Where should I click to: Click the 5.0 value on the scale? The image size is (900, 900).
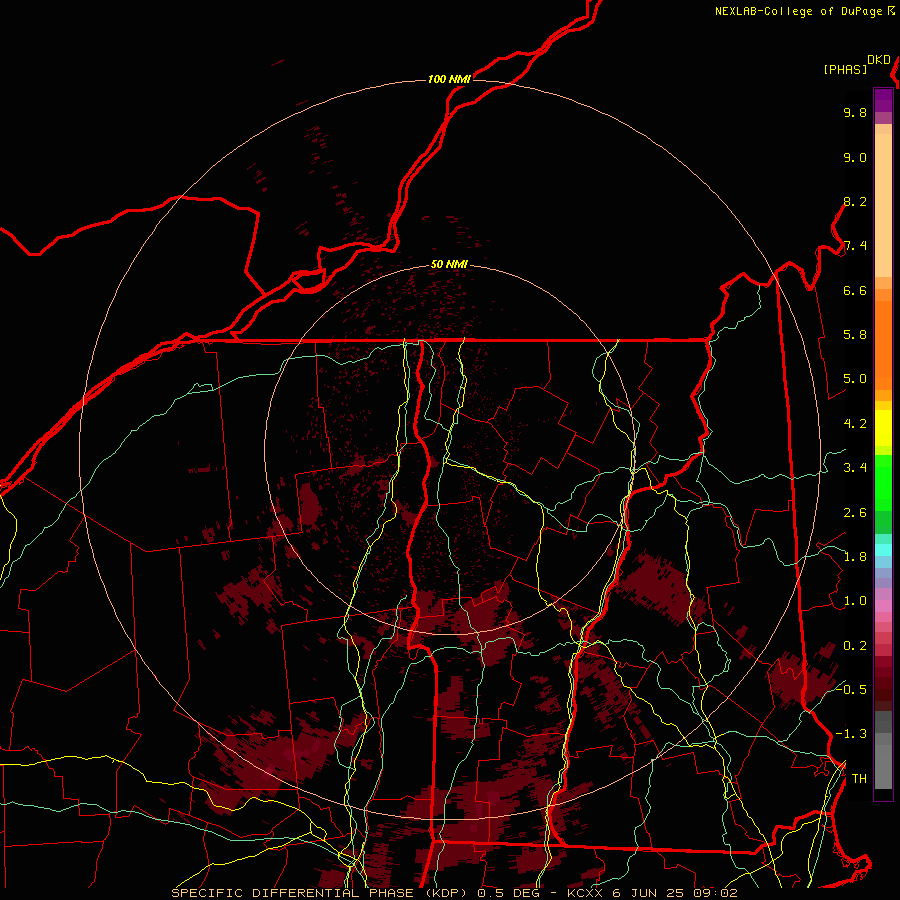(x=855, y=379)
